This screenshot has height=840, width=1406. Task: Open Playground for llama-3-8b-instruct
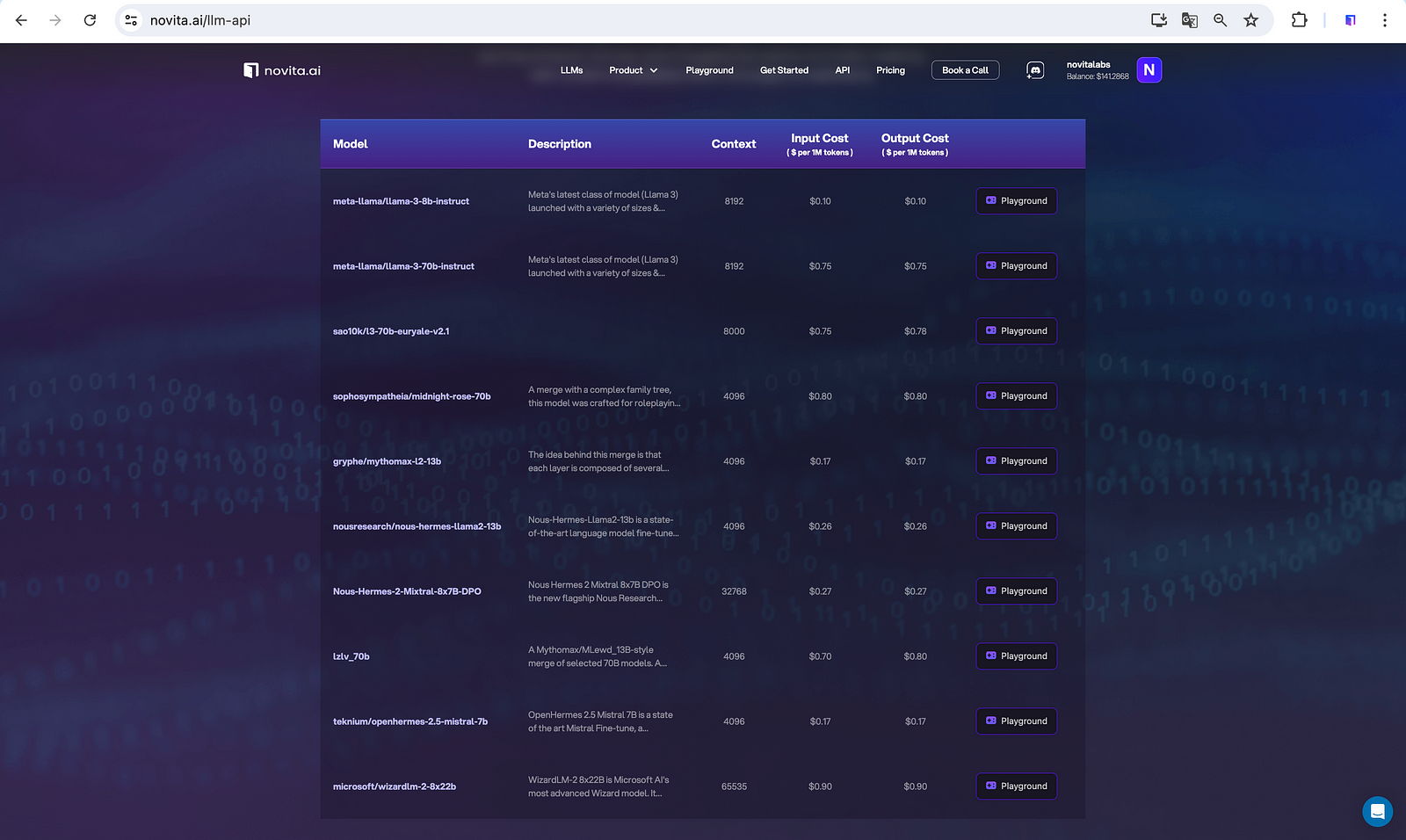(1017, 201)
